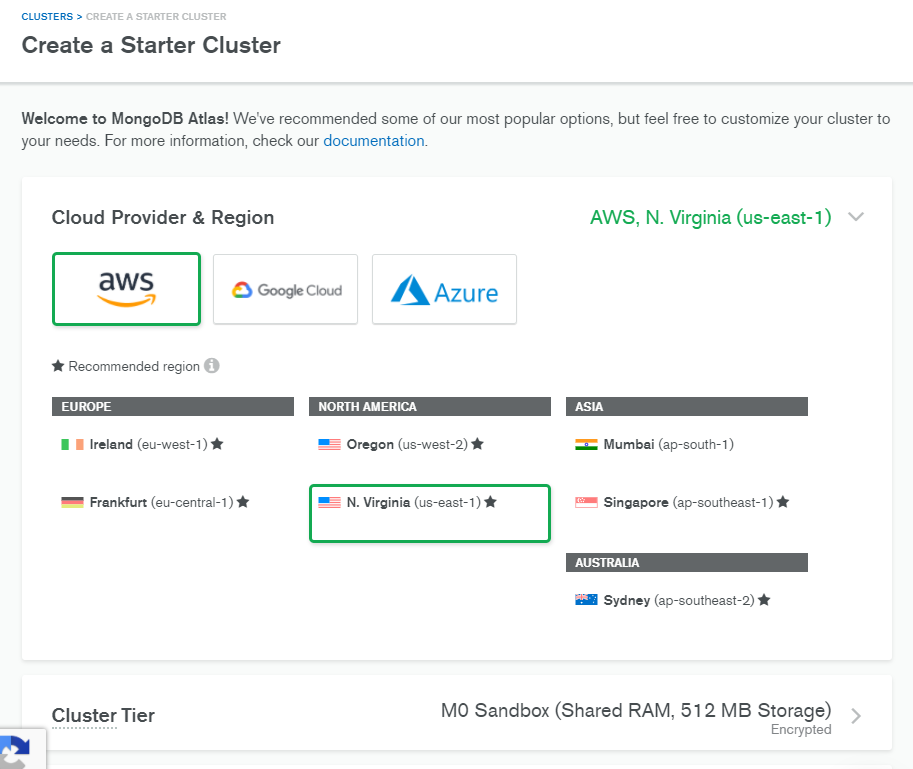913x769 pixels.
Task: Click the Ireland flag icon
Action: 72,444
